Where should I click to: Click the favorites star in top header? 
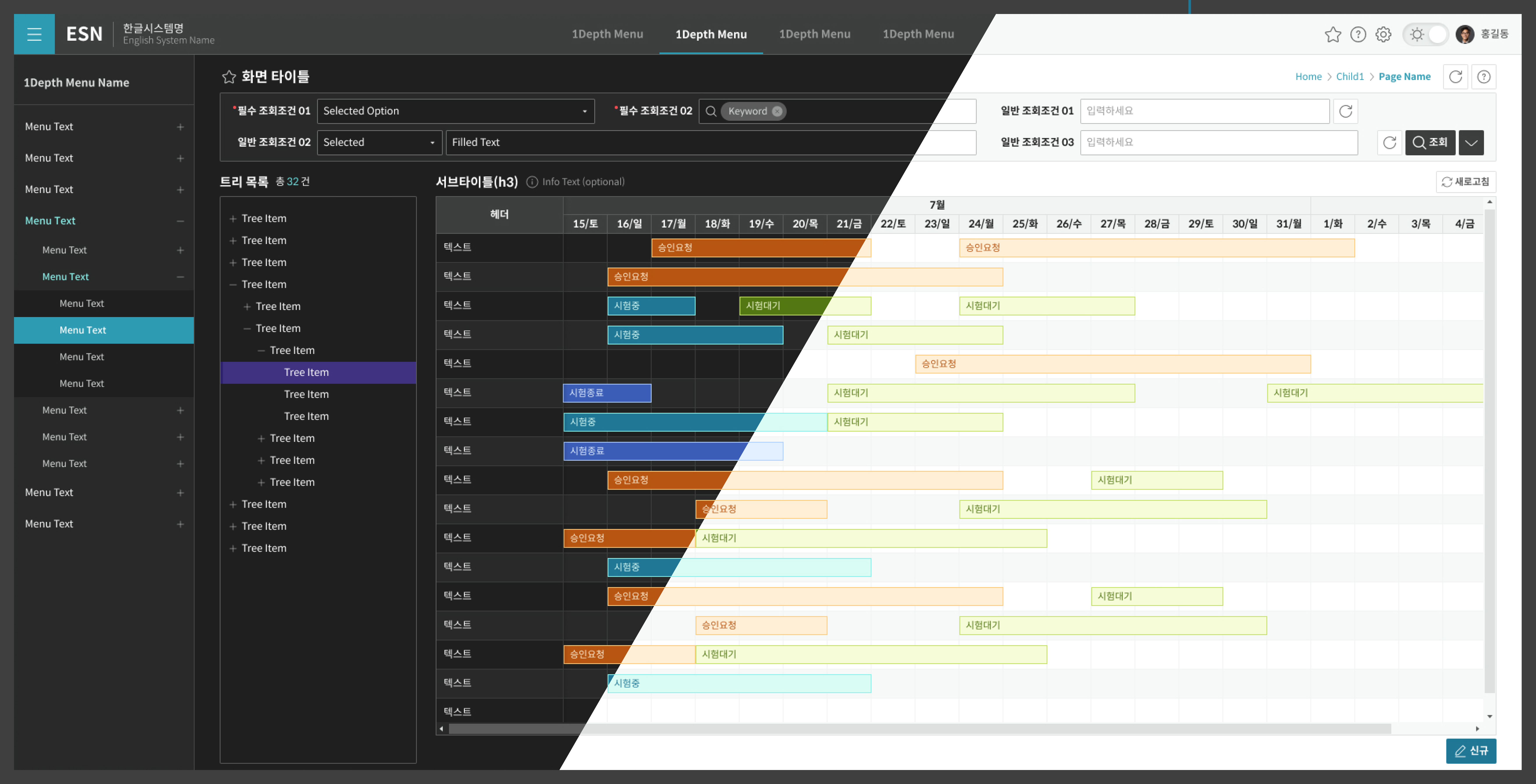(1333, 35)
